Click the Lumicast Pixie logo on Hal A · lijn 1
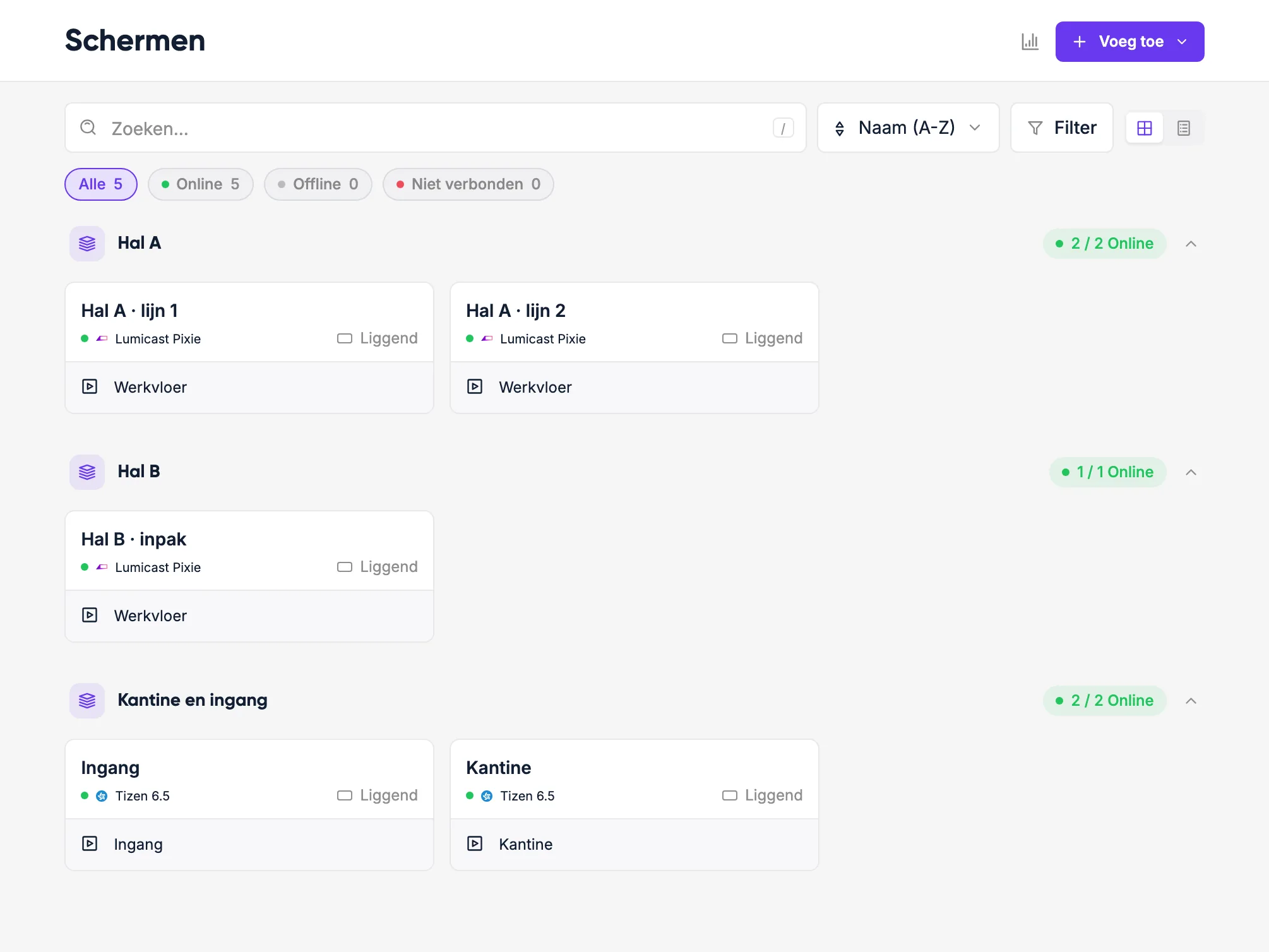Viewport: 1269px width, 952px height. pyautogui.click(x=102, y=339)
